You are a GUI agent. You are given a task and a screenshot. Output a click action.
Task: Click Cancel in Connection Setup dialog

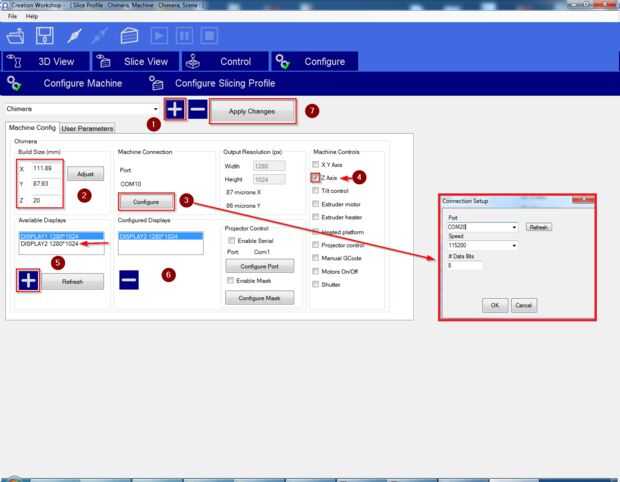[524, 305]
